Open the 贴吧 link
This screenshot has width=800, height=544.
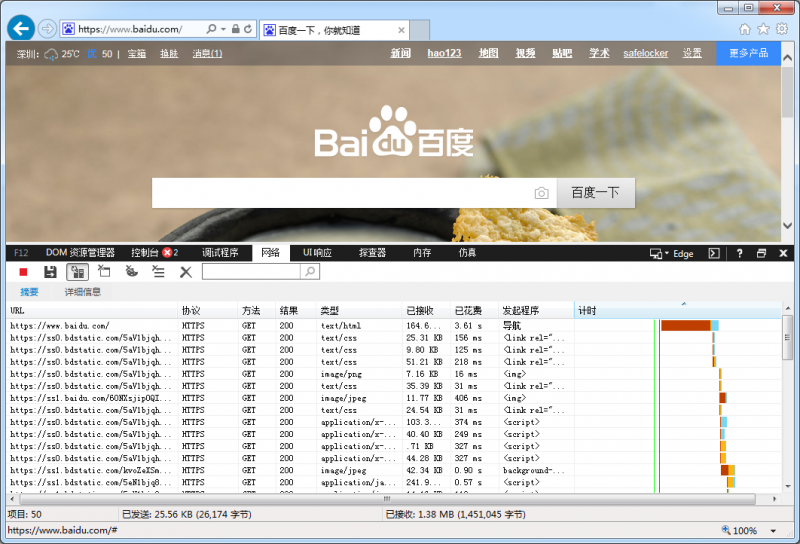(x=562, y=53)
